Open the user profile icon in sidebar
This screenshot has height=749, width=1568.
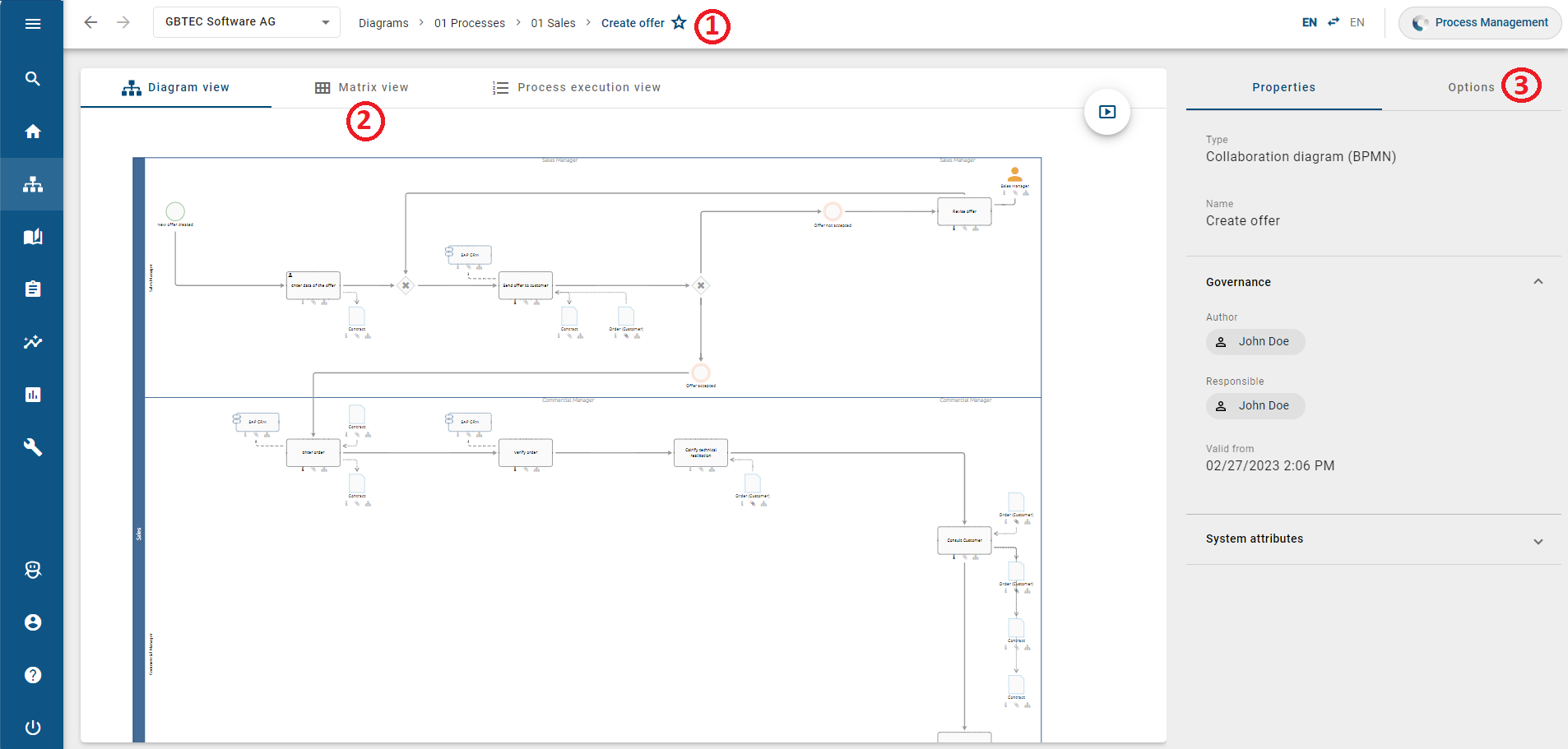[x=33, y=622]
